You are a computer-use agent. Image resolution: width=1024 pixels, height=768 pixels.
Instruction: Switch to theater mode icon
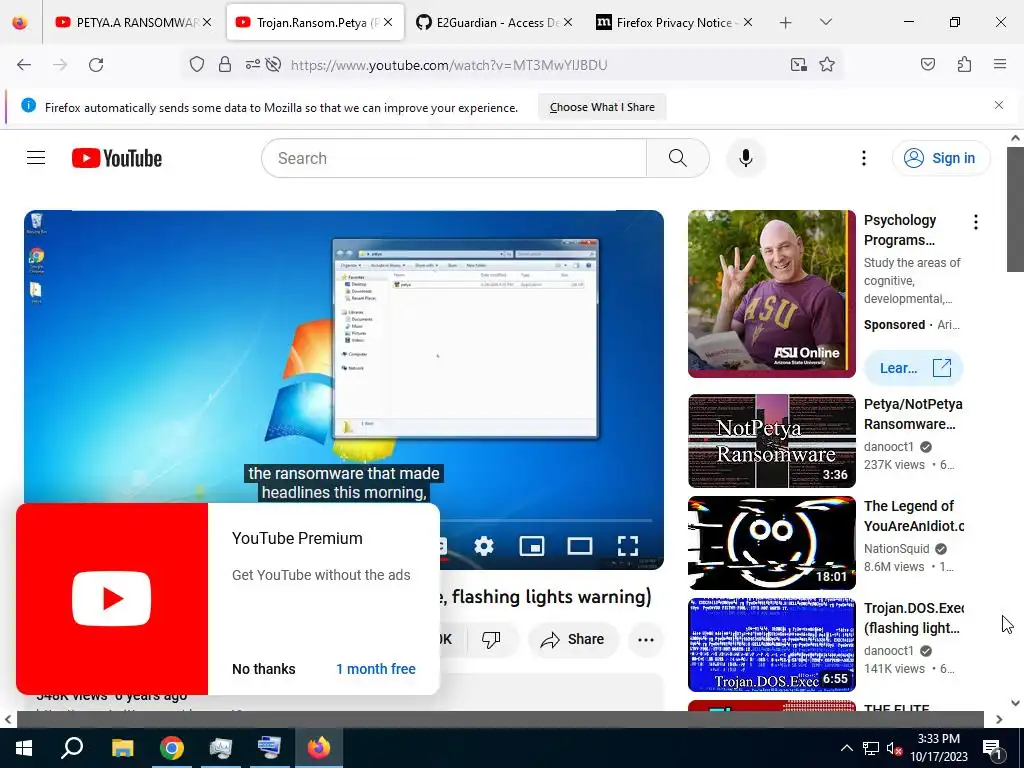[579, 545]
